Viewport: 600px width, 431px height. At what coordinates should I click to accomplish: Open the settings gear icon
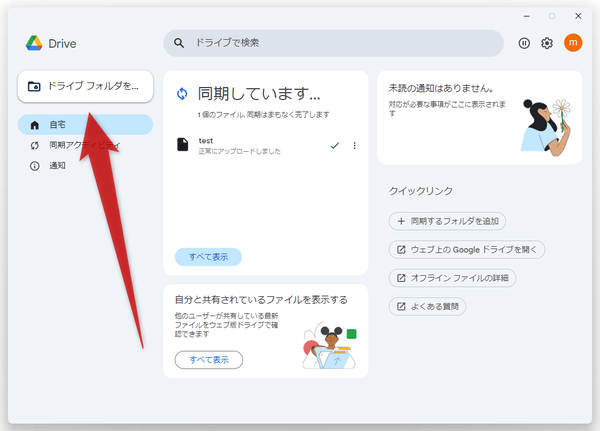(x=547, y=43)
